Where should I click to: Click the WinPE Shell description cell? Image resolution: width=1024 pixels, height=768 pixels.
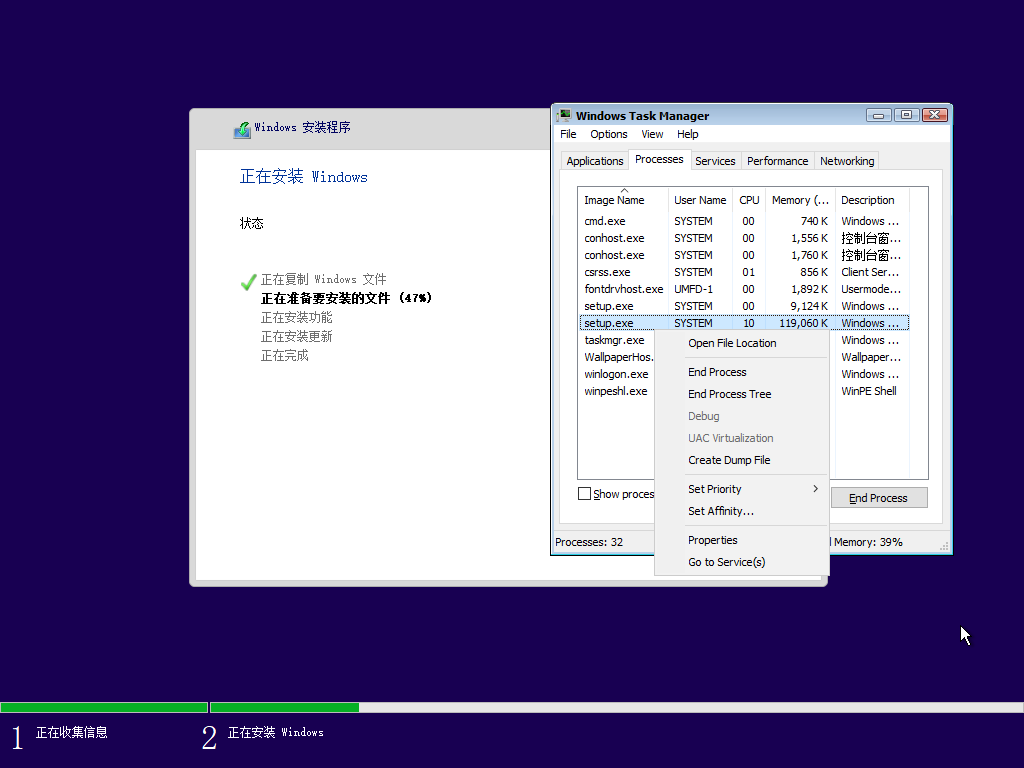click(869, 391)
